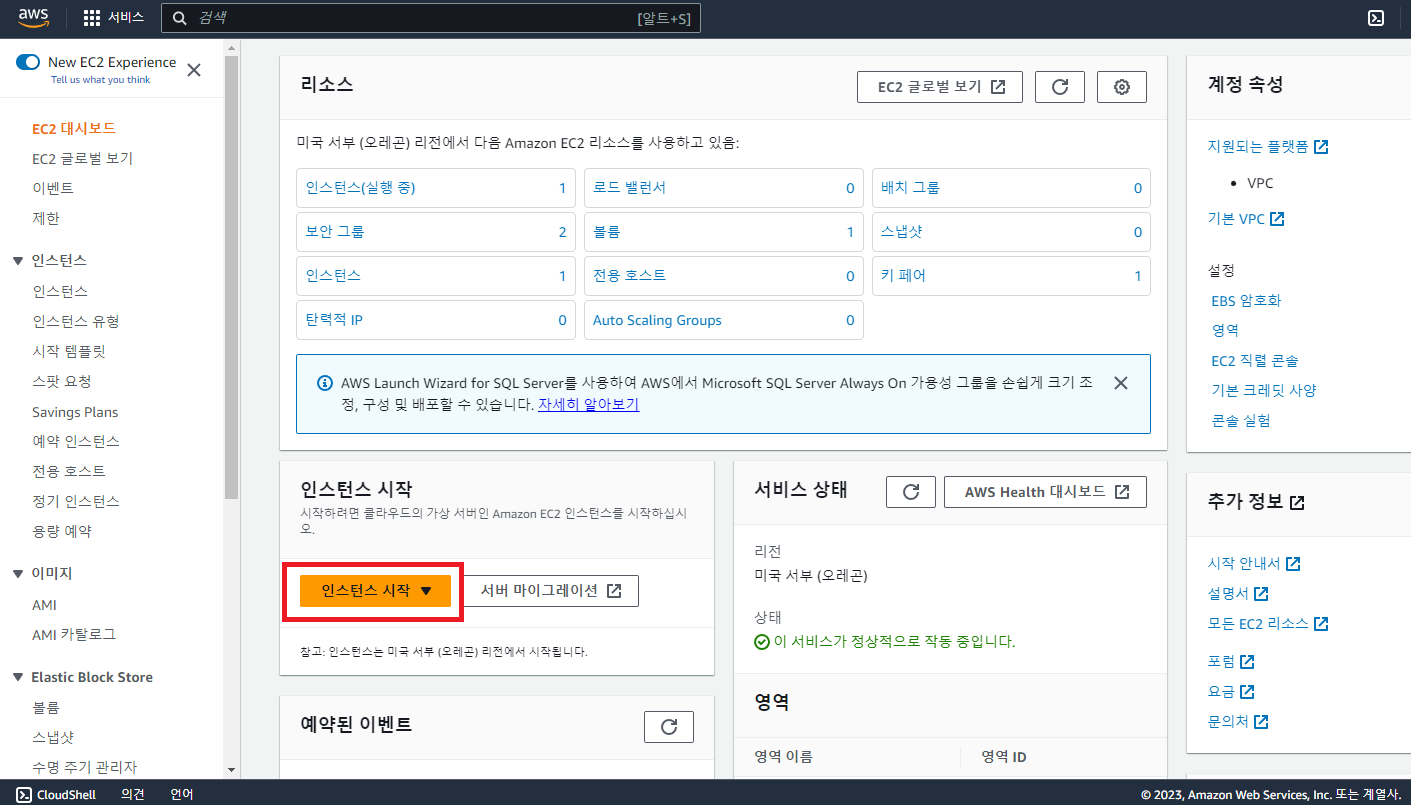Open 수명 주기 관리자 in sidebar

click(84, 768)
